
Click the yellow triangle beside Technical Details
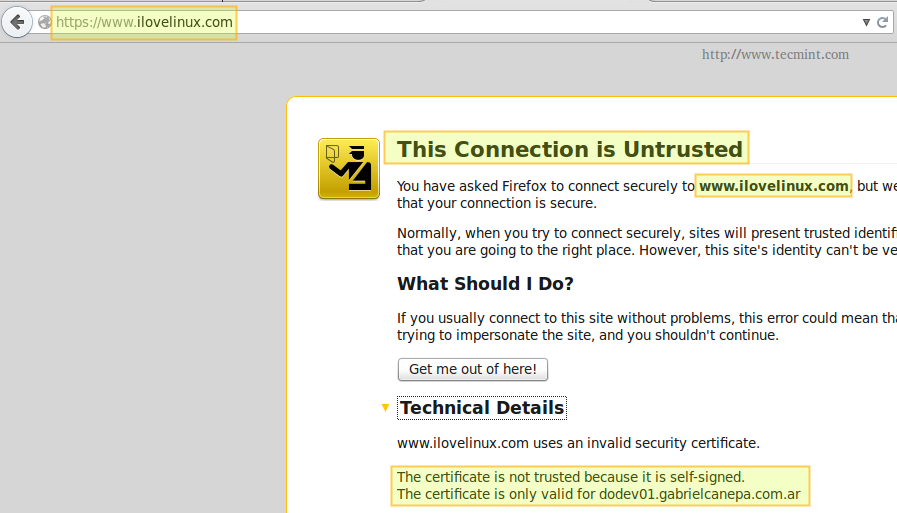pyautogui.click(x=385, y=408)
